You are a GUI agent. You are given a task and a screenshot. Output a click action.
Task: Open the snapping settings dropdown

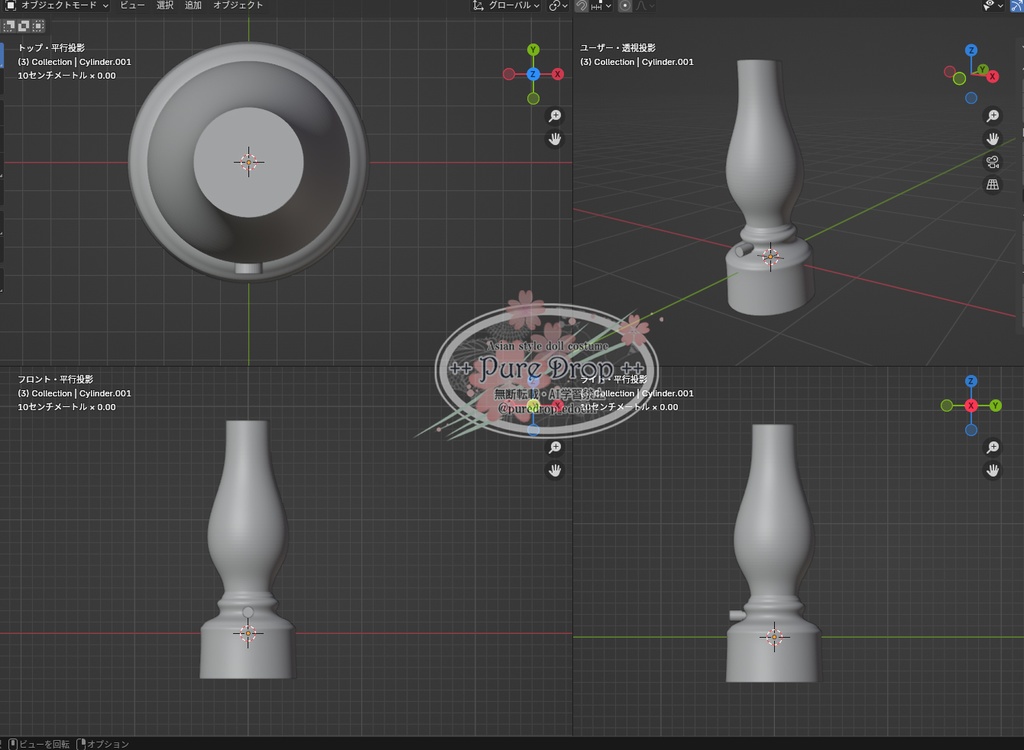click(601, 5)
